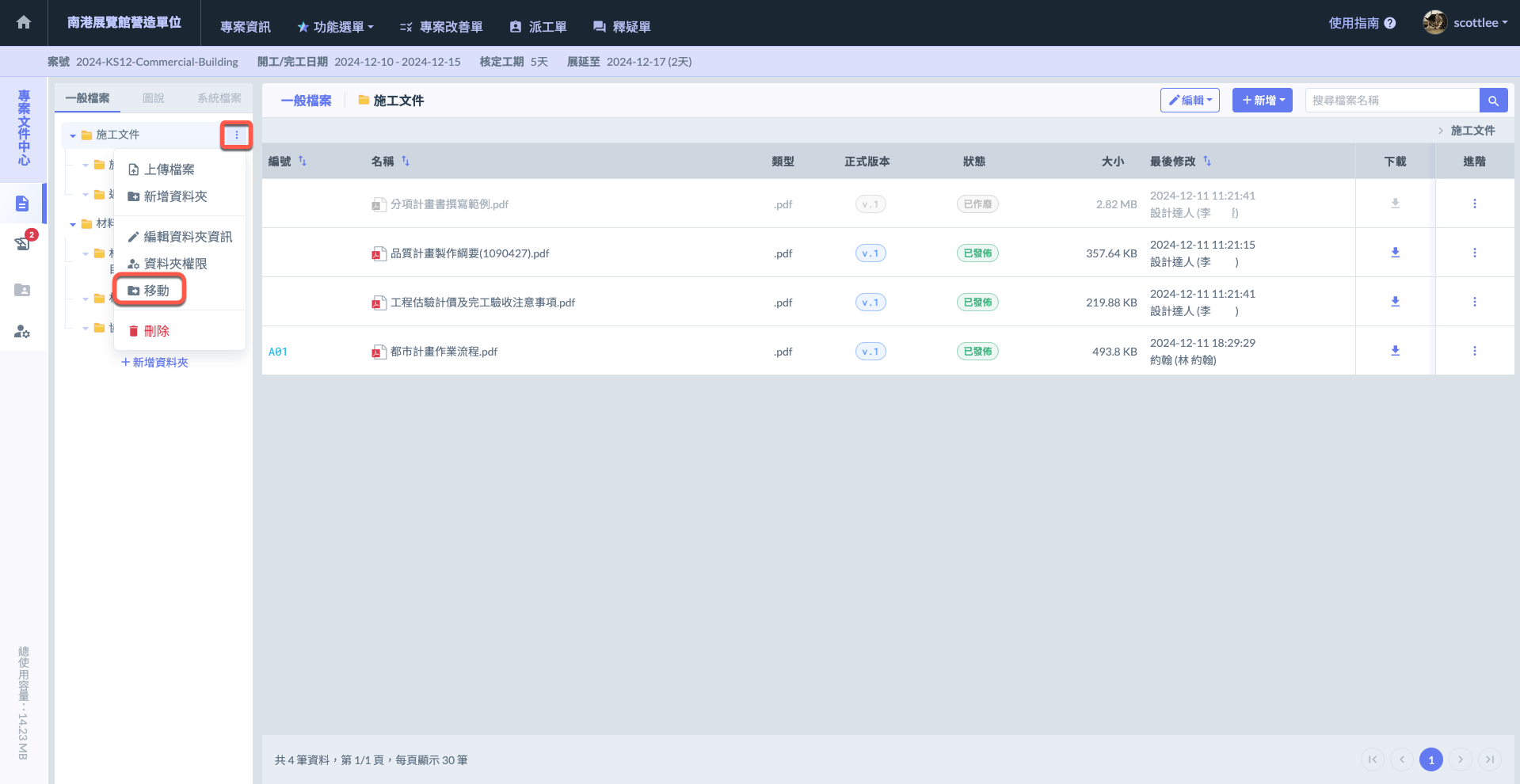Open the 新增 dropdown button
Viewport: 1520px width, 784px height.
pos(1263,101)
